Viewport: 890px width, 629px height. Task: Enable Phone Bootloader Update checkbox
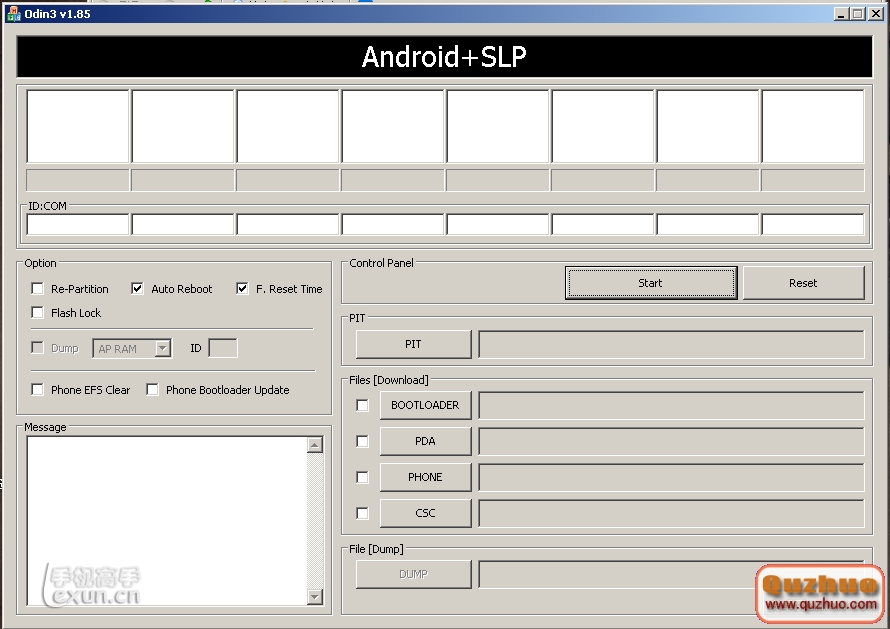pos(153,390)
